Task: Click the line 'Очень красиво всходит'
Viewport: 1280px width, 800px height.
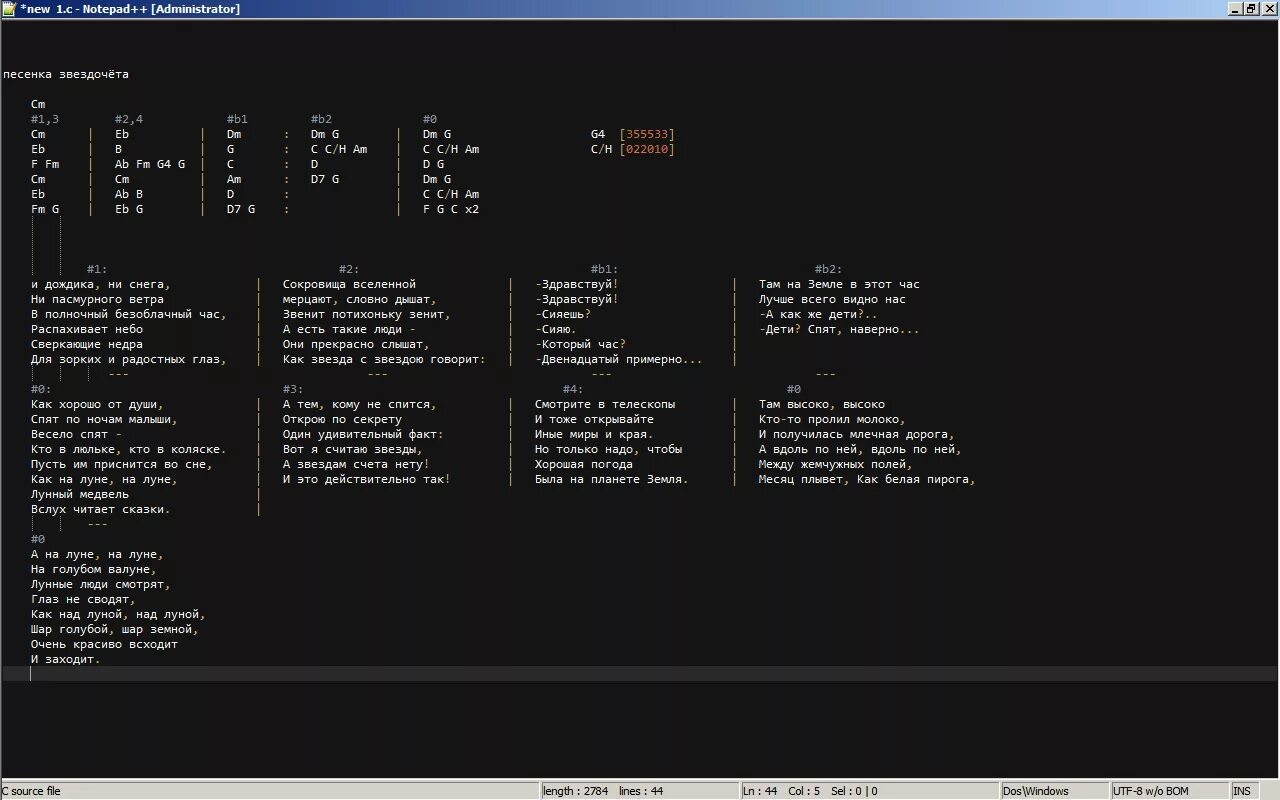Action: [104, 644]
